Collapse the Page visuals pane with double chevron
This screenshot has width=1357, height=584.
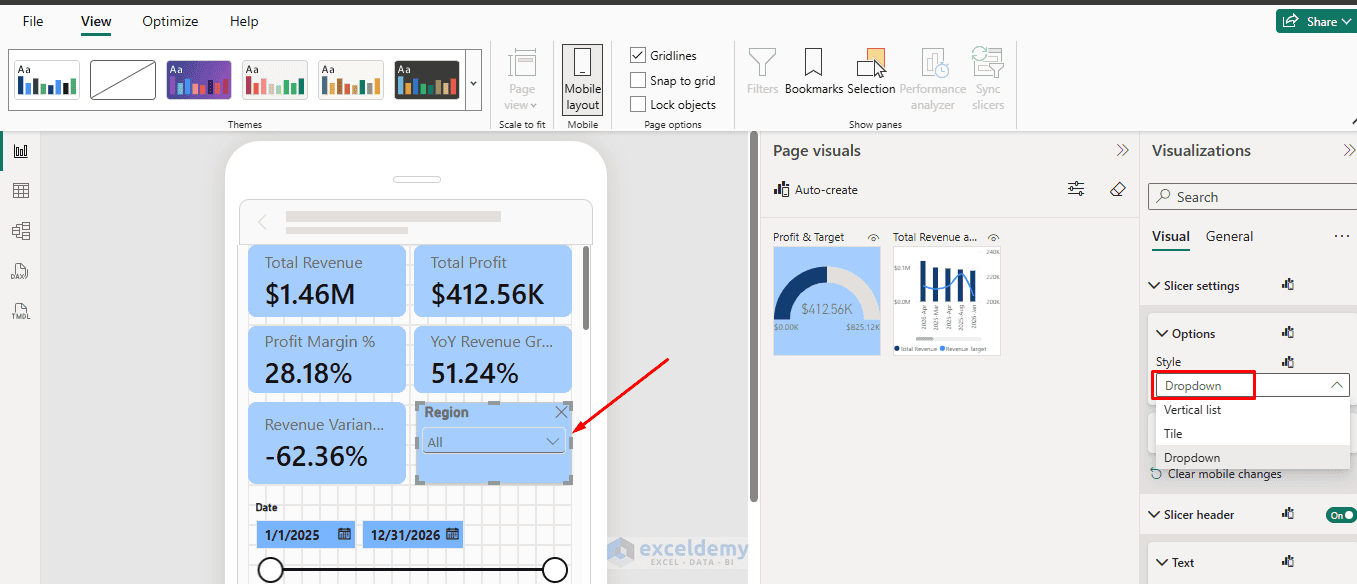[1122, 151]
